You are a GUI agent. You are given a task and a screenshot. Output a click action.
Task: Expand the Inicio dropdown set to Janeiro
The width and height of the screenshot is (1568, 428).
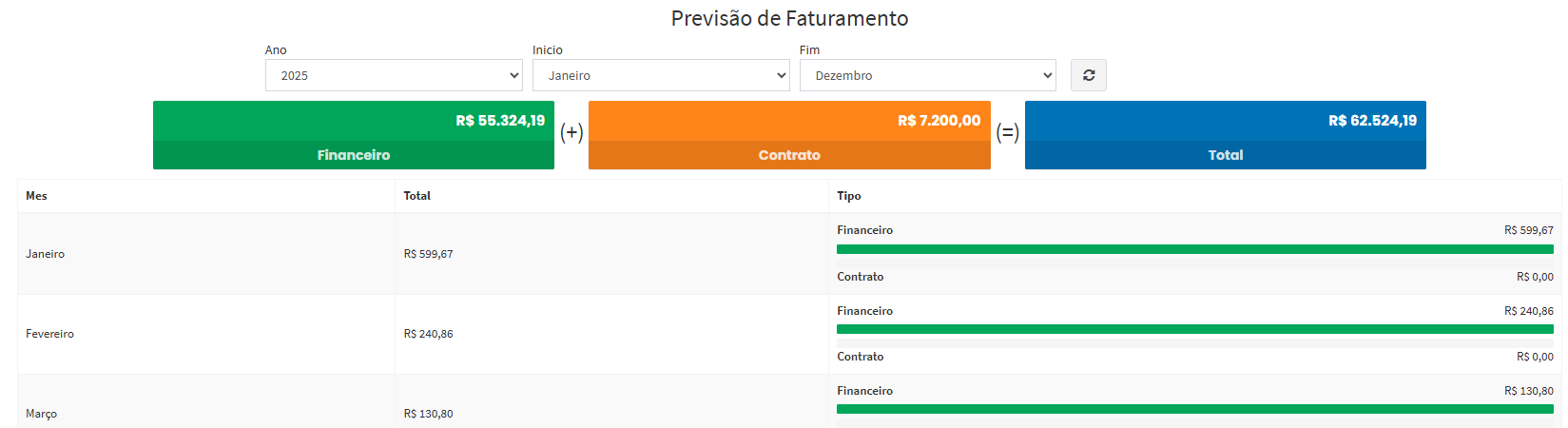(661, 75)
